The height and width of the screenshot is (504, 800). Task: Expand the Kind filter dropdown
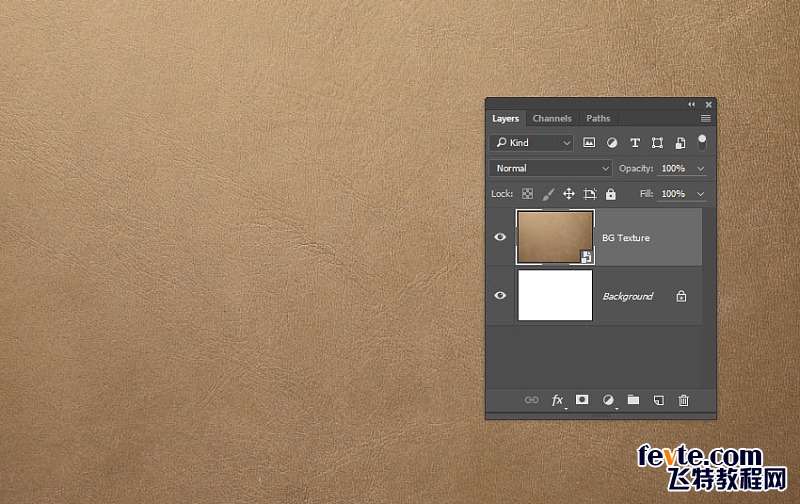pyautogui.click(x=532, y=143)
